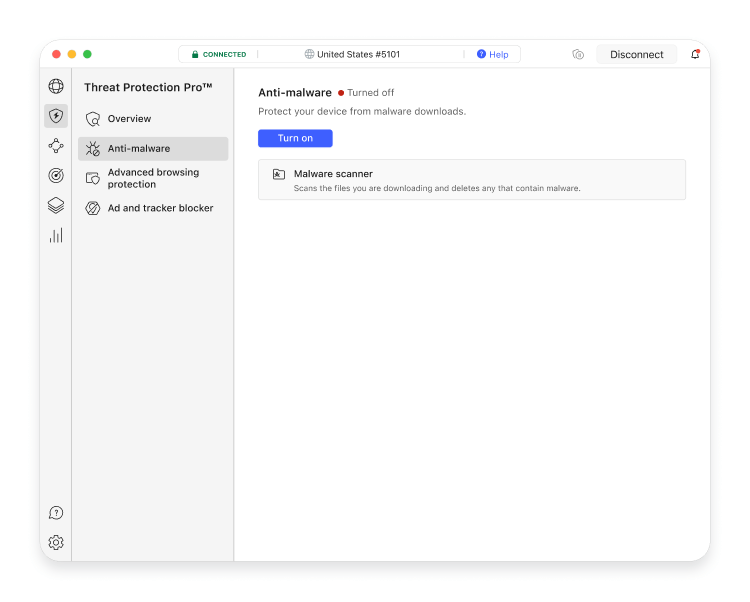Open the VPN globe section in sidebar
Image resolution: width=750 pixels, height=602 pixels.
coord(56,86)
